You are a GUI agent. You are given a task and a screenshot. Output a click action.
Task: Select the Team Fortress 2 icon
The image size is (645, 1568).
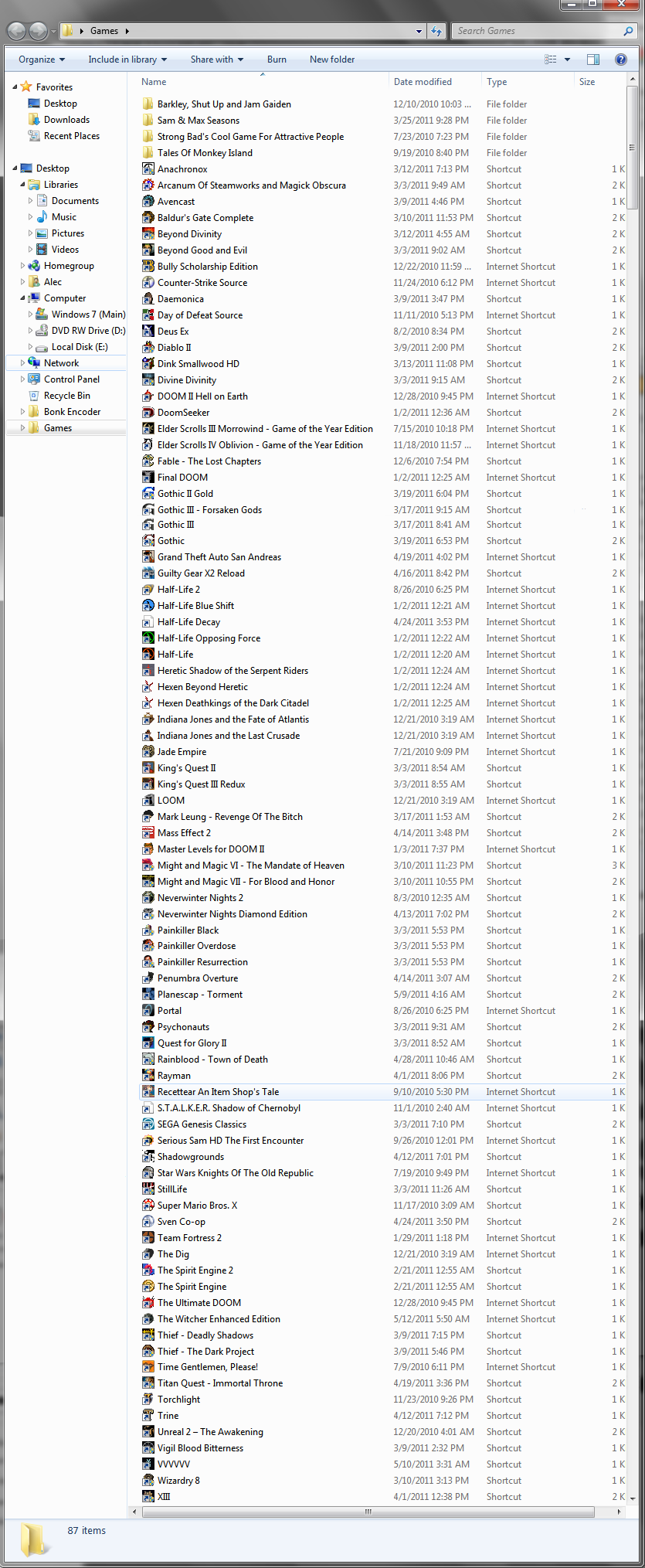pyautogui.click(x=148, y=1238)
